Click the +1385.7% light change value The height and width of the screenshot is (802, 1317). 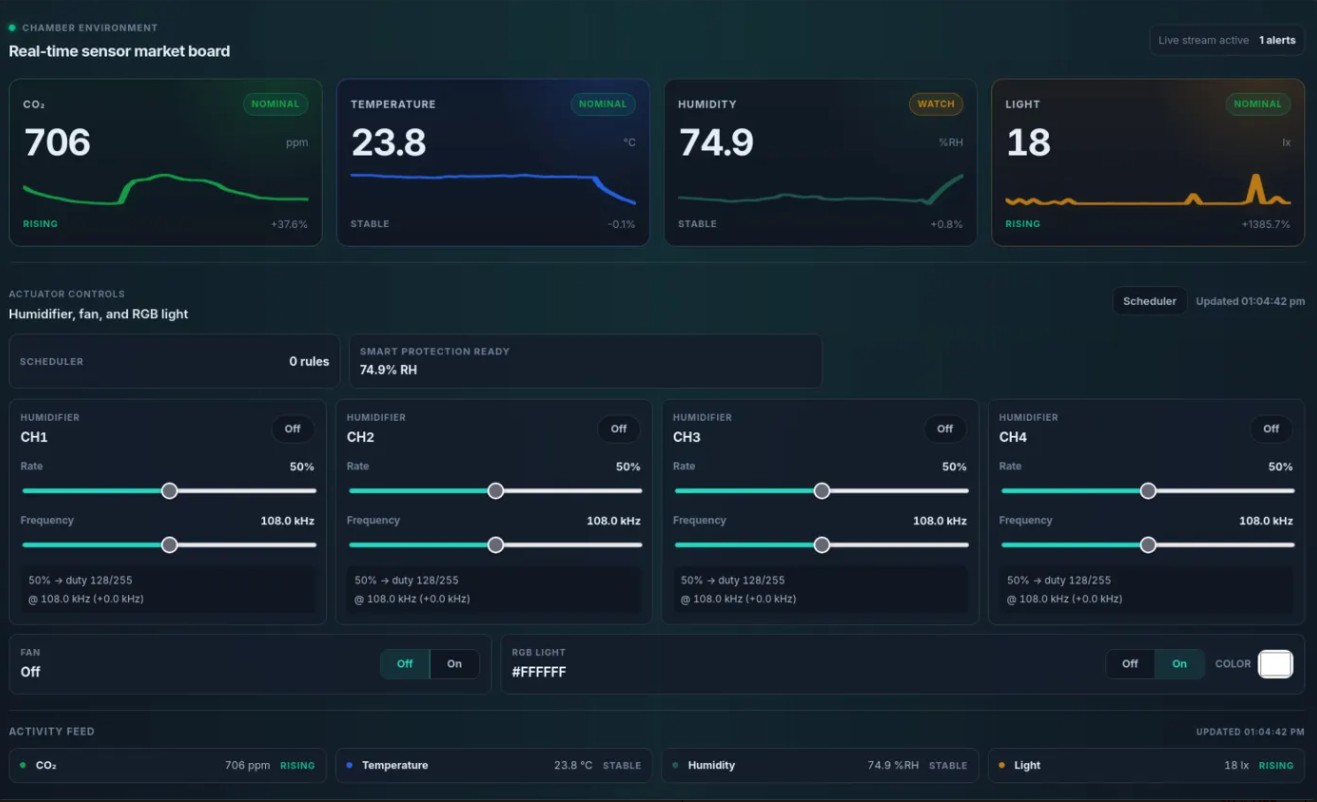(x=1266, y=224)
